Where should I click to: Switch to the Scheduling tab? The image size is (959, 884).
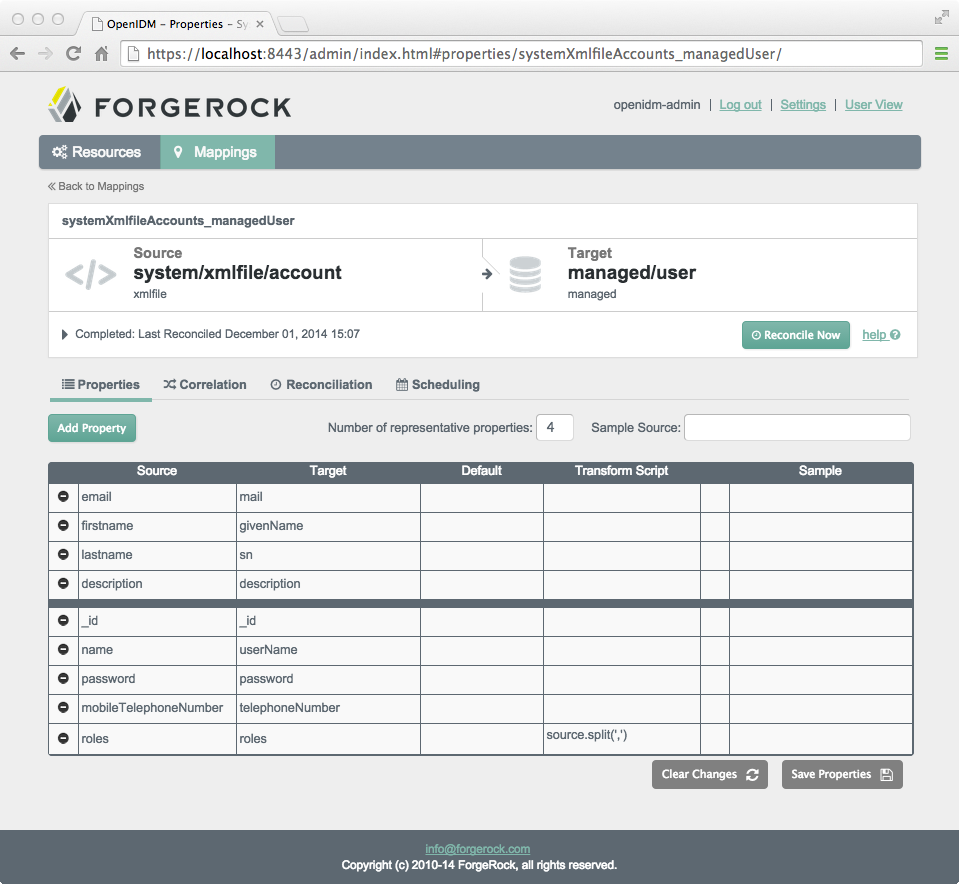[x=438, y=385]
